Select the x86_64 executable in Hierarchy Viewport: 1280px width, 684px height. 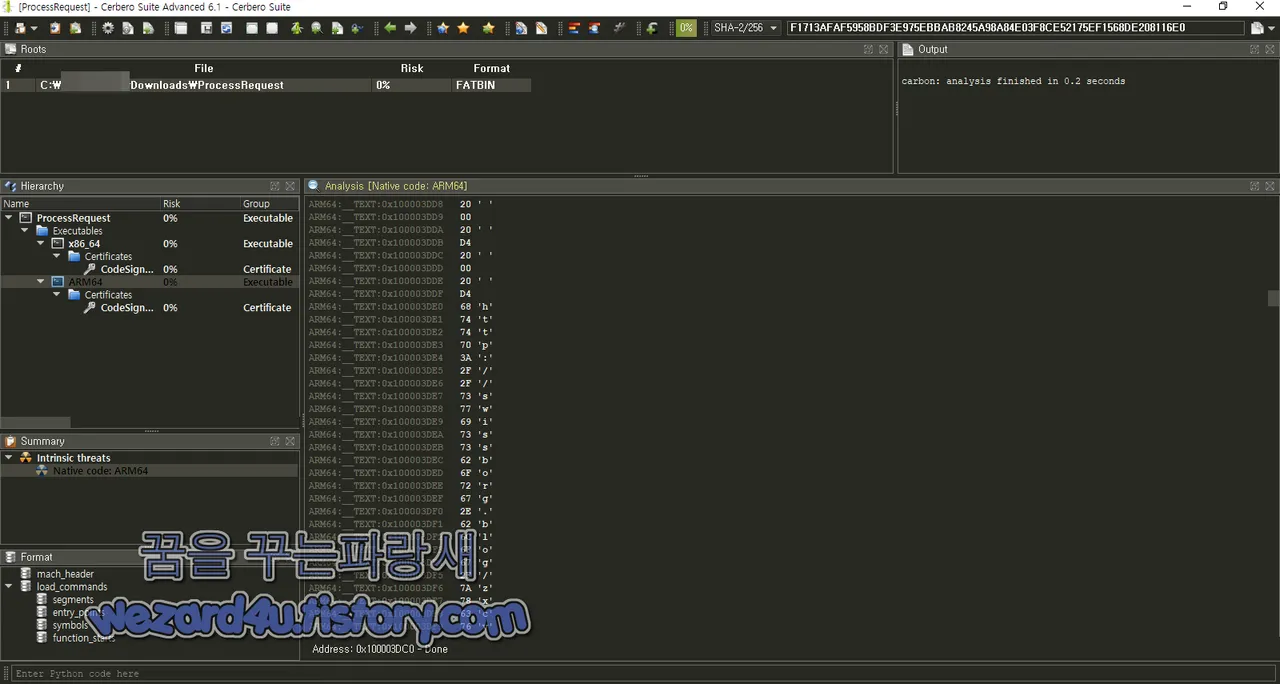pyautogui.click(x=84, y=244)
